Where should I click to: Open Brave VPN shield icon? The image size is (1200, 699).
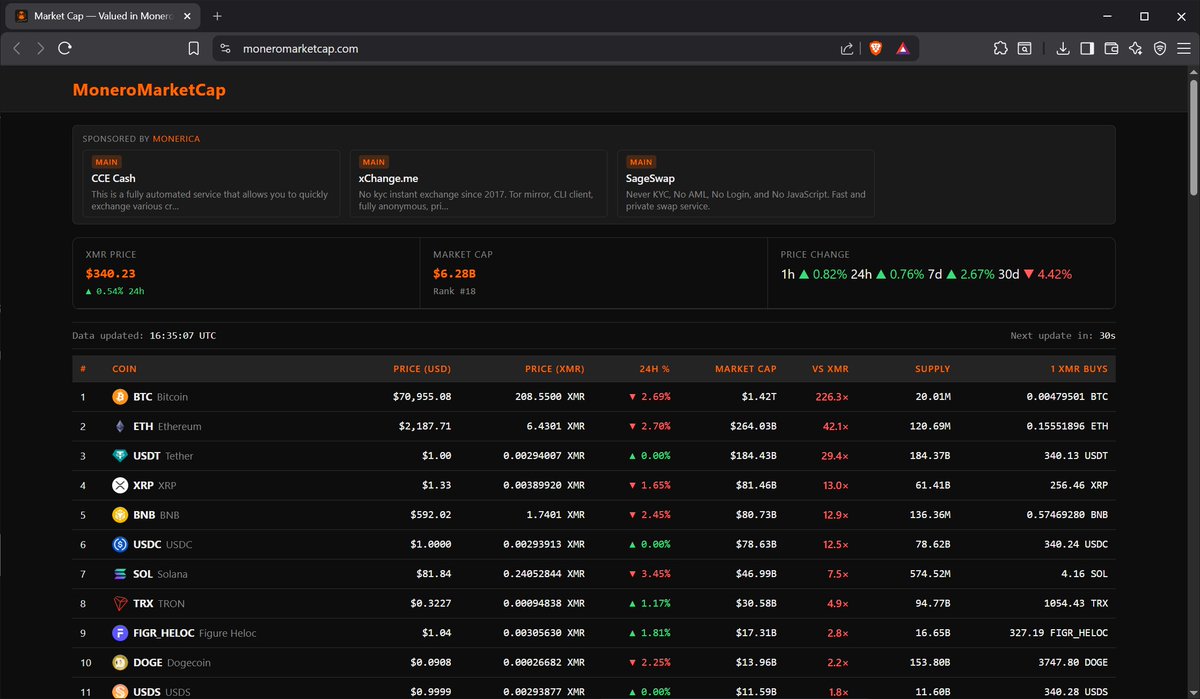[x=1160, y=48]
